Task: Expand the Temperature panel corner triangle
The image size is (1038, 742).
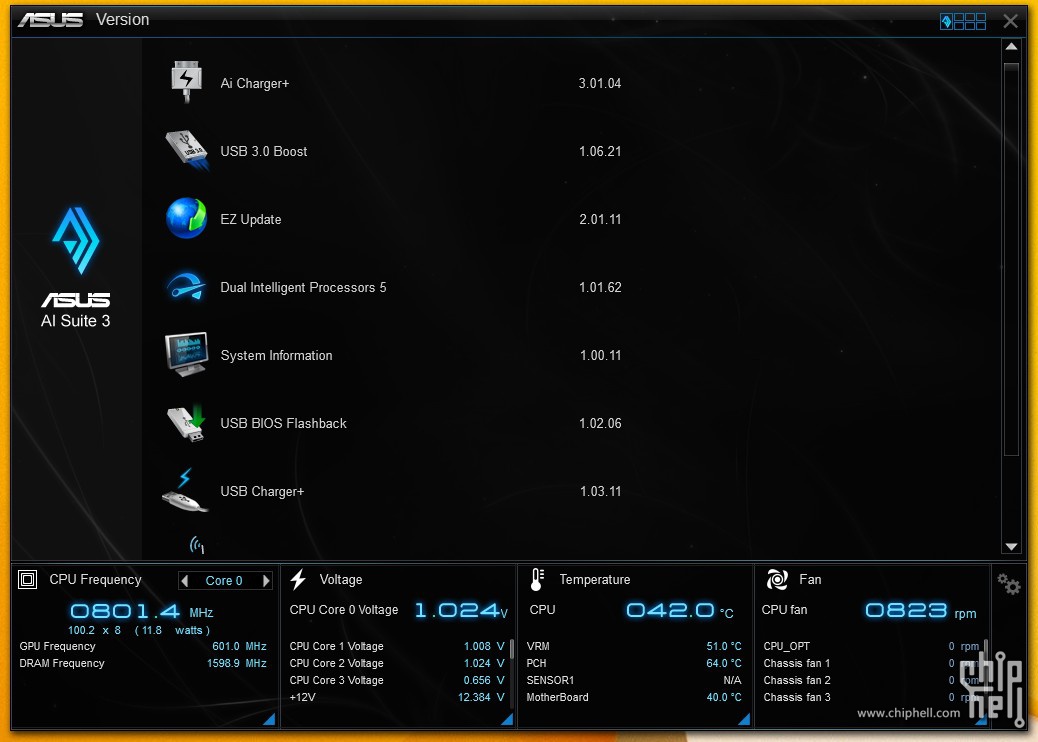Action: [744, 719]
